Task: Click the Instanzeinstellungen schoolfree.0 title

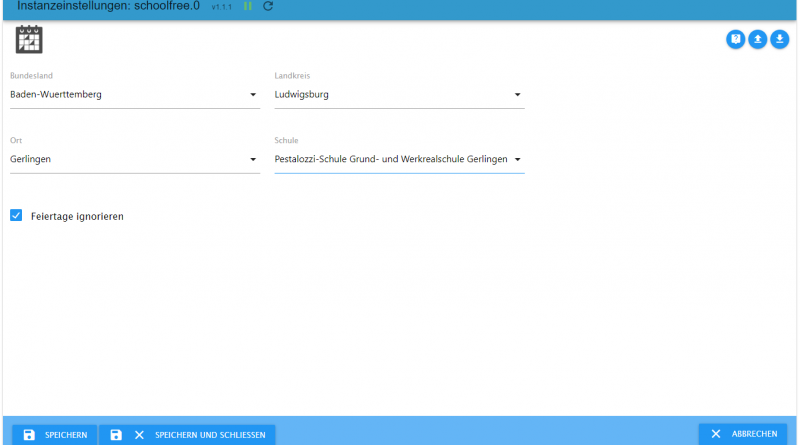Action: pos(108,6)
